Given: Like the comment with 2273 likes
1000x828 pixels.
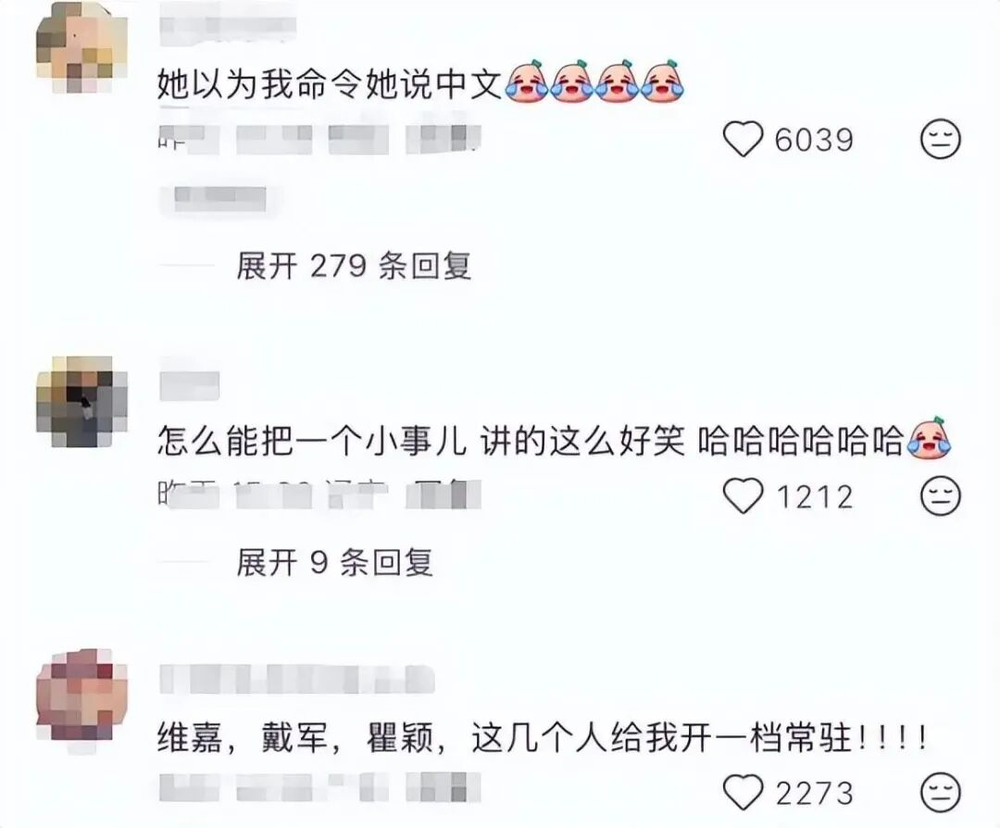Looking at the screenshot, I should pos(743,792).
